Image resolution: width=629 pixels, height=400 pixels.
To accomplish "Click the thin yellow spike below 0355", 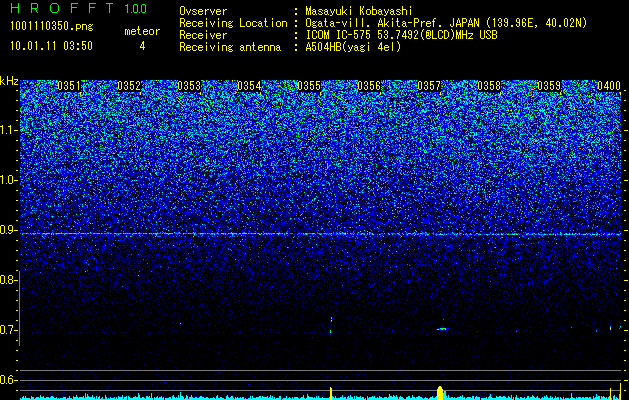I will [x=331, y=393].
